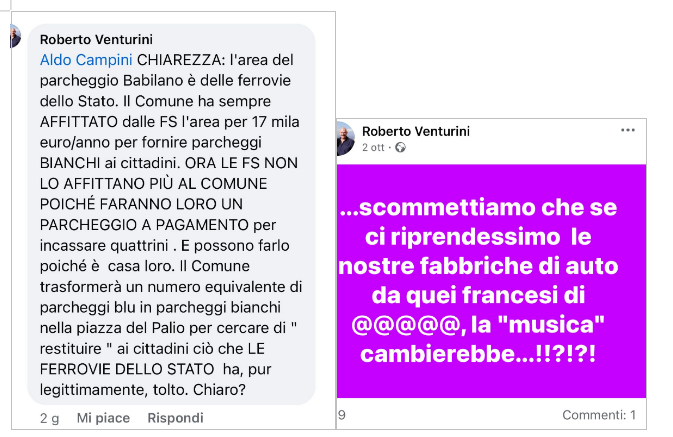This screenshot has width=673, height=437.
Task: Open the profile photo on the purple post
Action: [346, 138]
